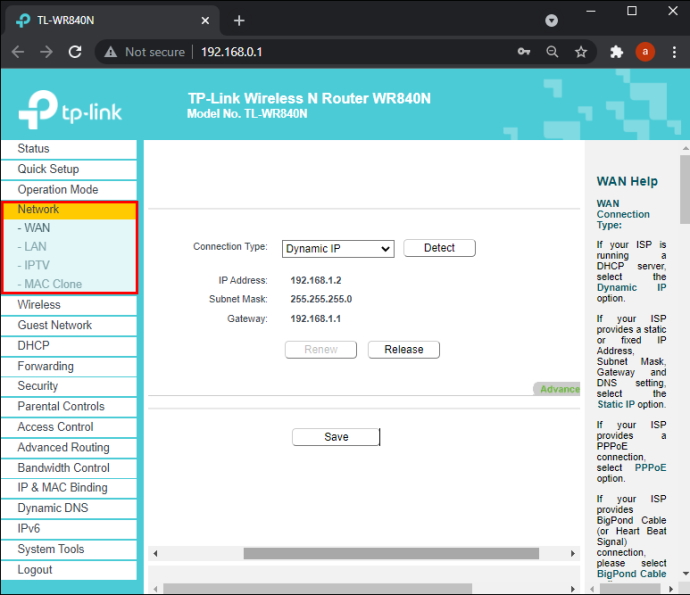Click the tab search dropdown icon

pyautogui.click(x=551, y=20)
